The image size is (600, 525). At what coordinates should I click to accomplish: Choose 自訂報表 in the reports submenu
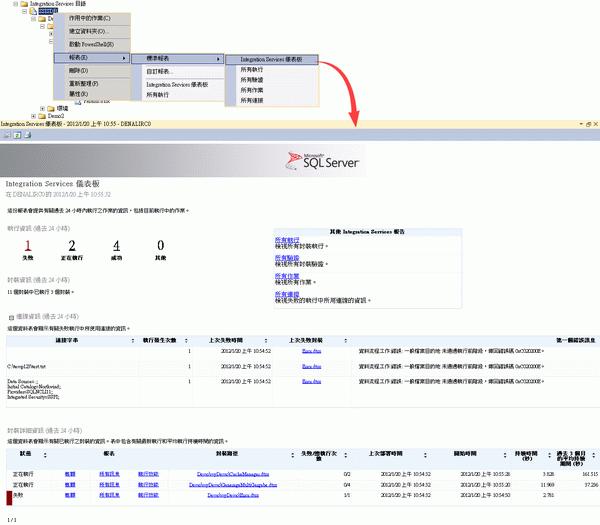pyautogui.click(x=178, y=72)
